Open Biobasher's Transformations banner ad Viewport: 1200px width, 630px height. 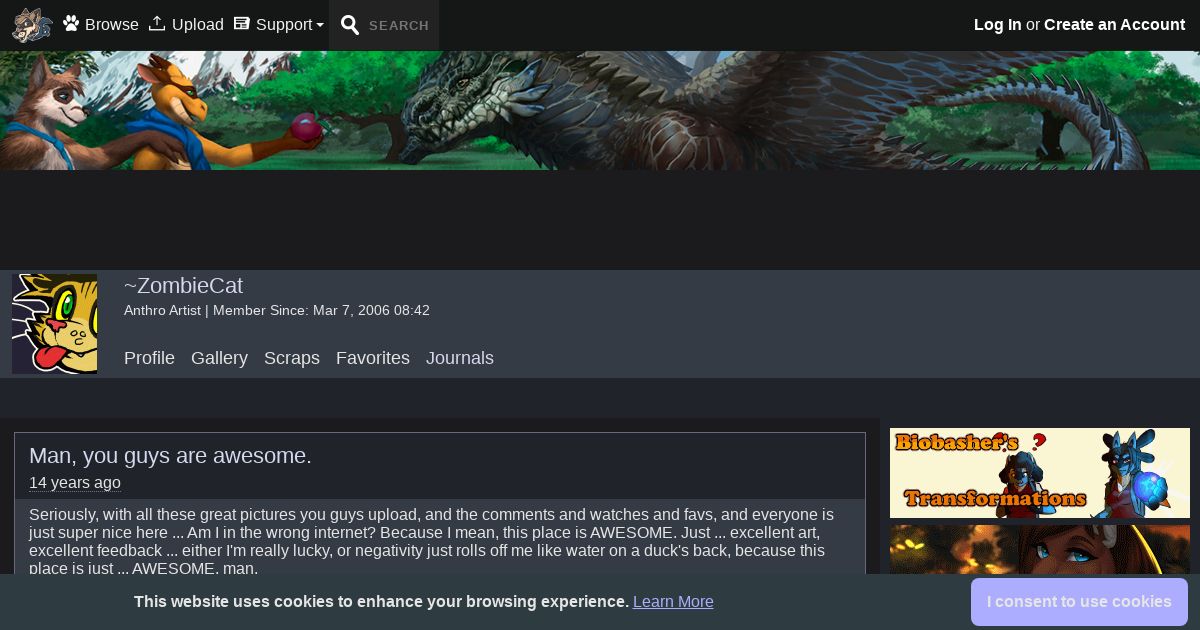(x=1040, y=473)
